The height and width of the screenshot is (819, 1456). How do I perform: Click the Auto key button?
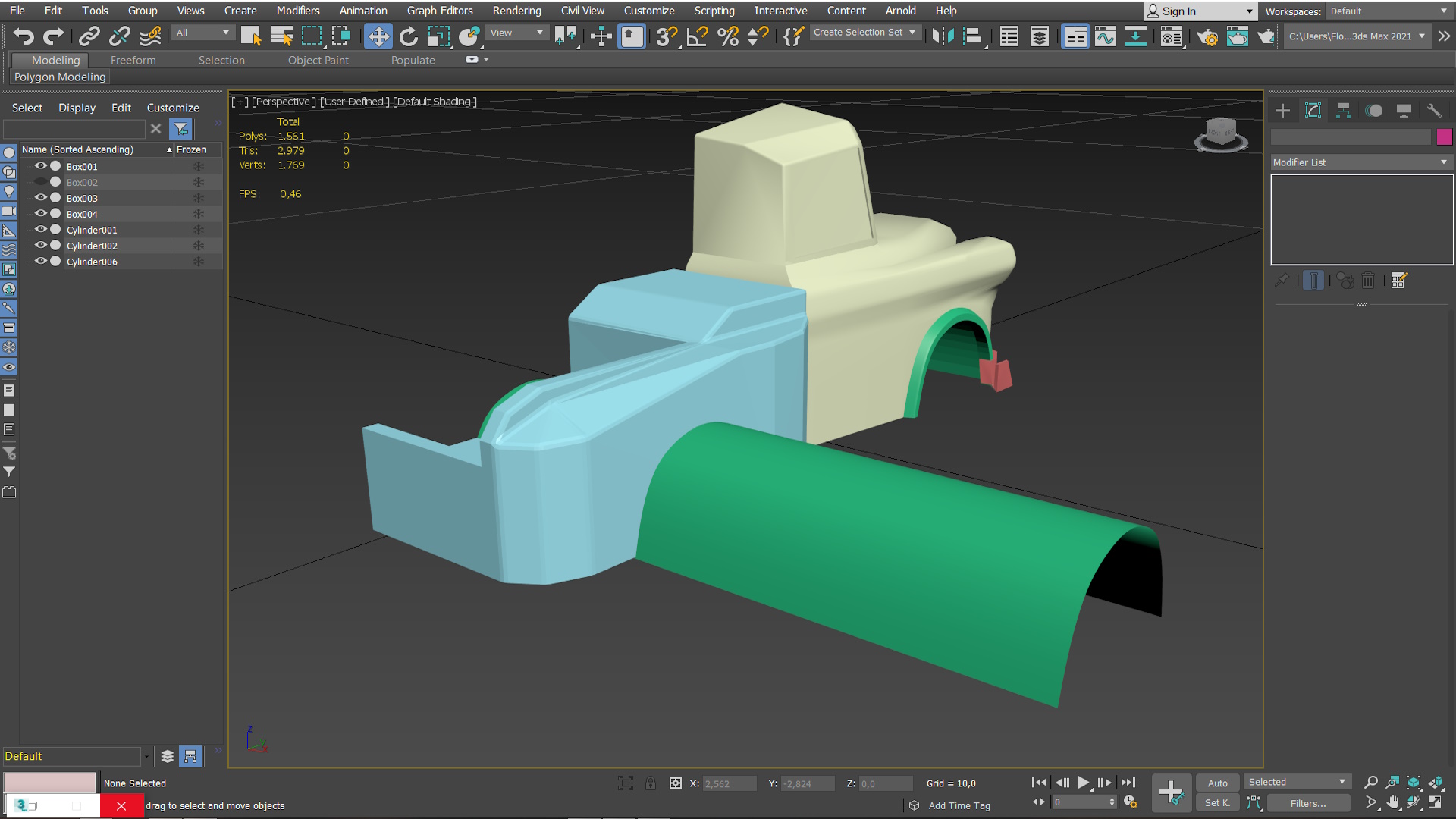[x=1217, y=783]
